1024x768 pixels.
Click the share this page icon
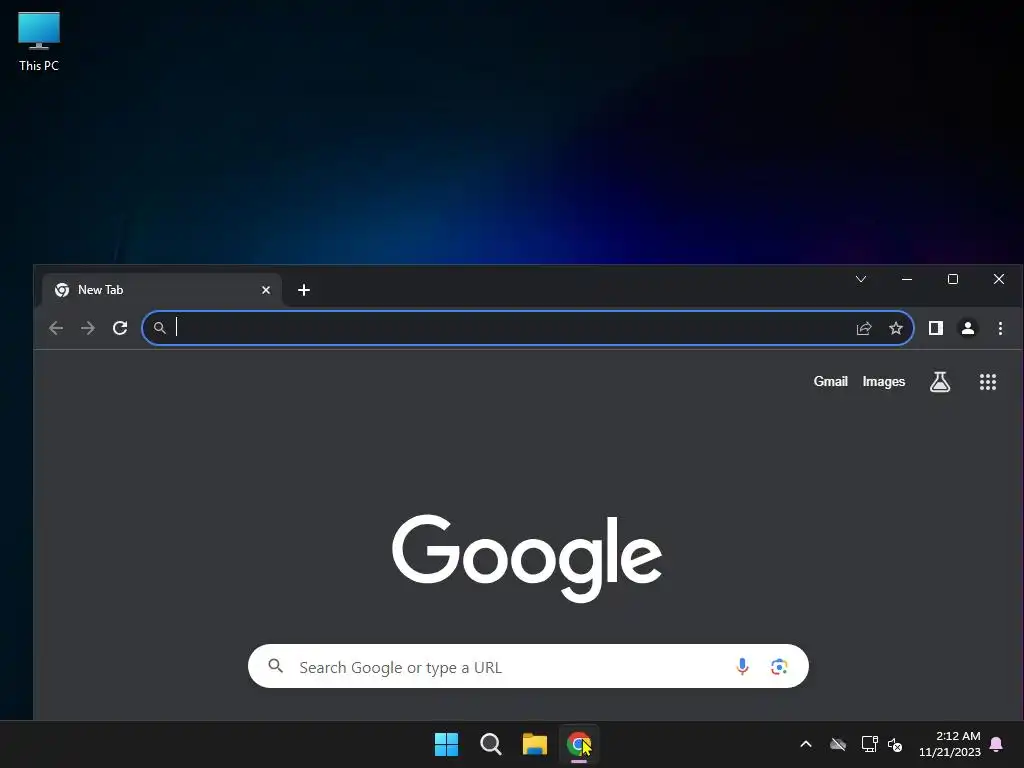coord(864,328)
